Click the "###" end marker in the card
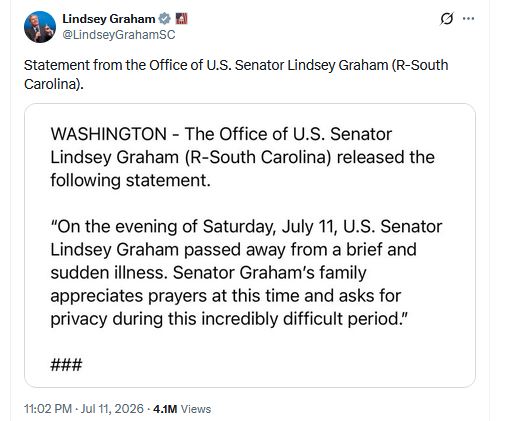The image size is (505, 421). (x=66, y=365)
